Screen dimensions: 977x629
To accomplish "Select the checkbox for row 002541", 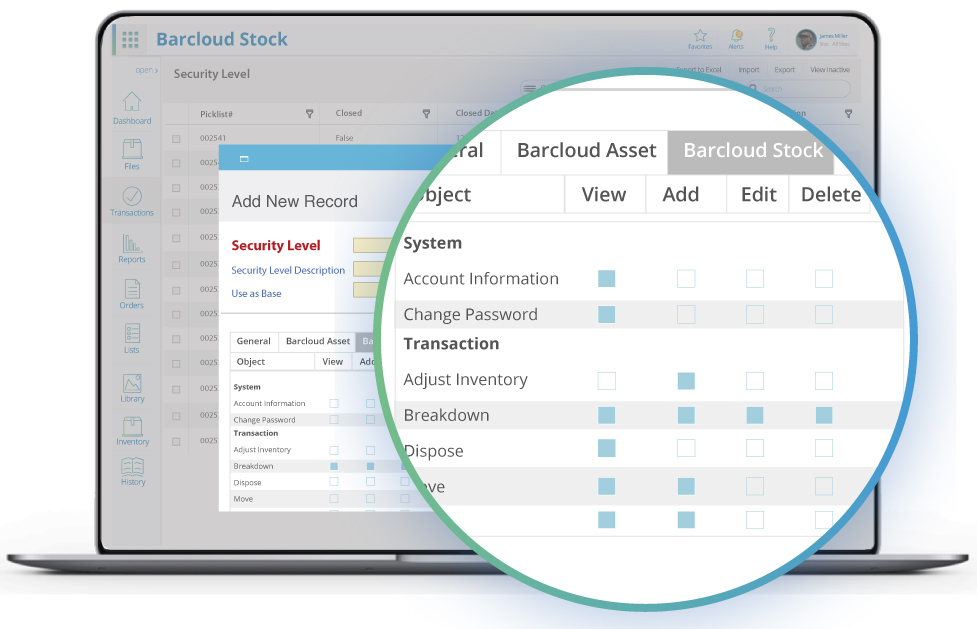I will coord(176,139).
